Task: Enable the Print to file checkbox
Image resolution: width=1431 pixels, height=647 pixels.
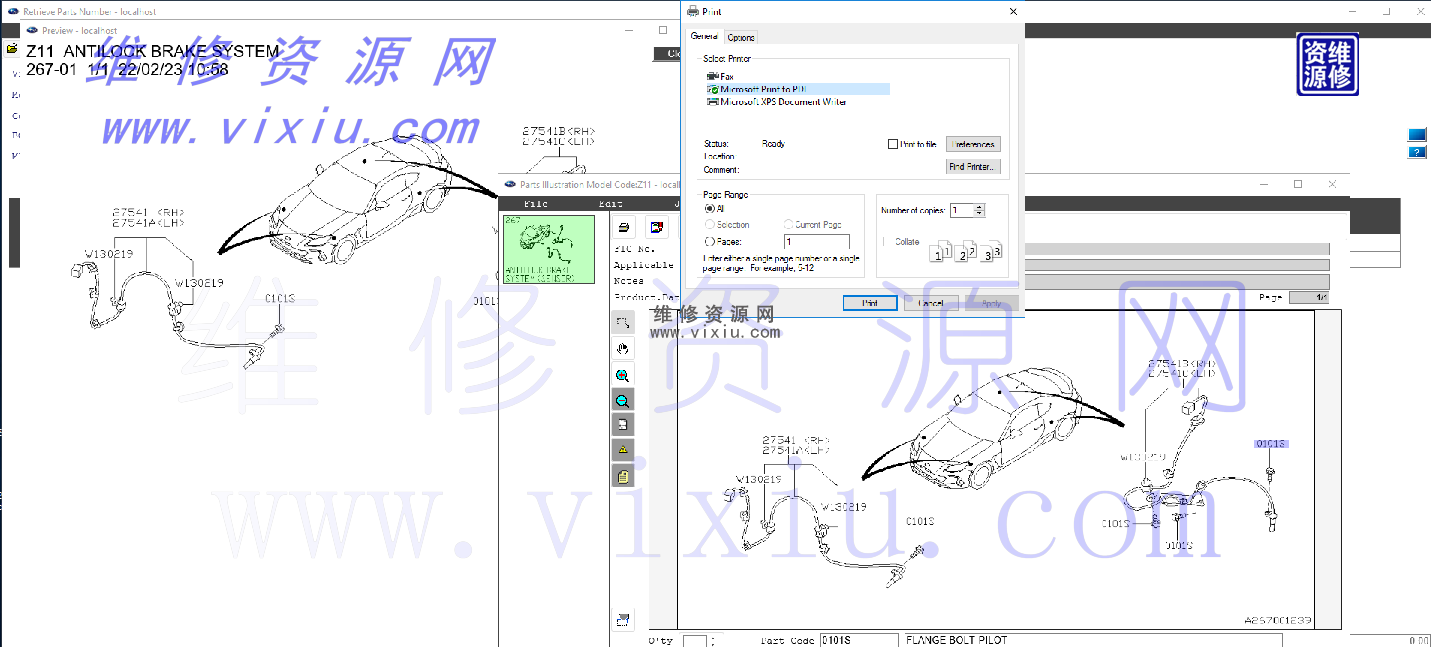Action: 893,144
